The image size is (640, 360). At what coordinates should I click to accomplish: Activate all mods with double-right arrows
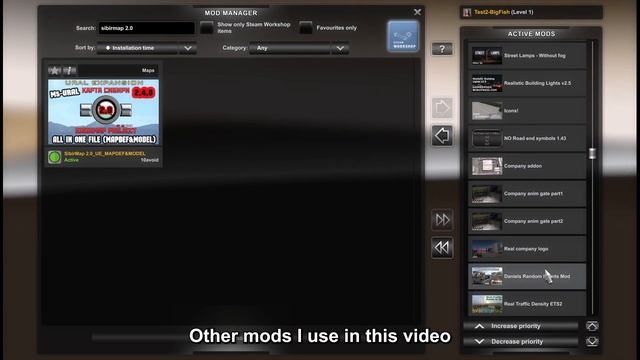point(442,220)
